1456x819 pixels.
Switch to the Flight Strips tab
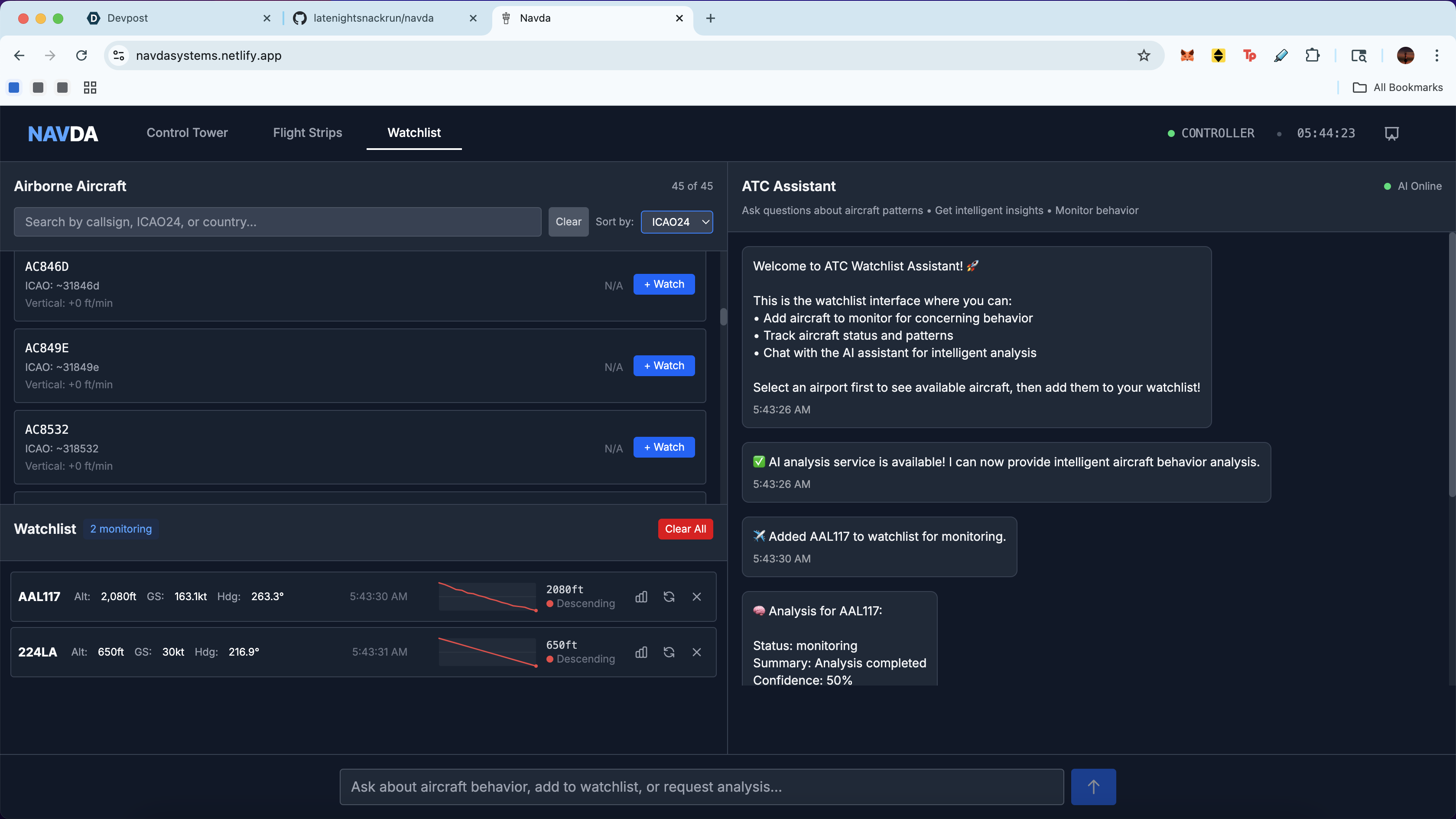pyautogui.click(x=308, y=133)
